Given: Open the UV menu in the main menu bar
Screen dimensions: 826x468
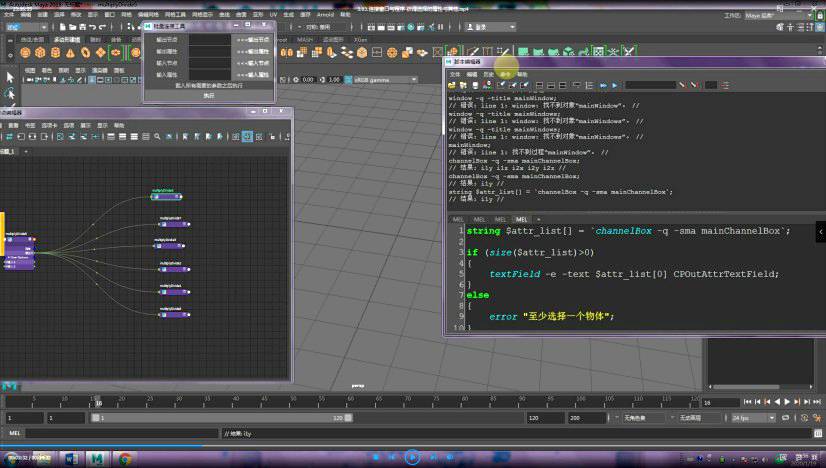Looking at the screenshot, I should pos(273,15).
